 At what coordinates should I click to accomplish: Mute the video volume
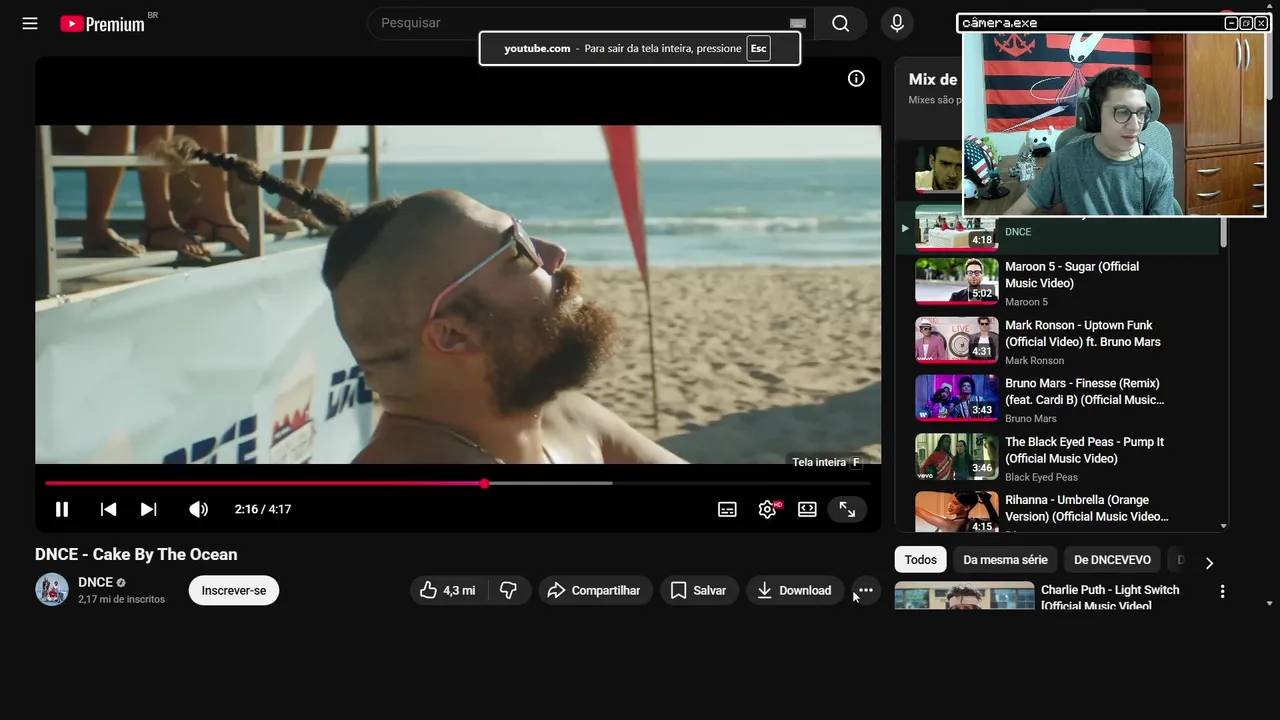click(x=198, y=509)
